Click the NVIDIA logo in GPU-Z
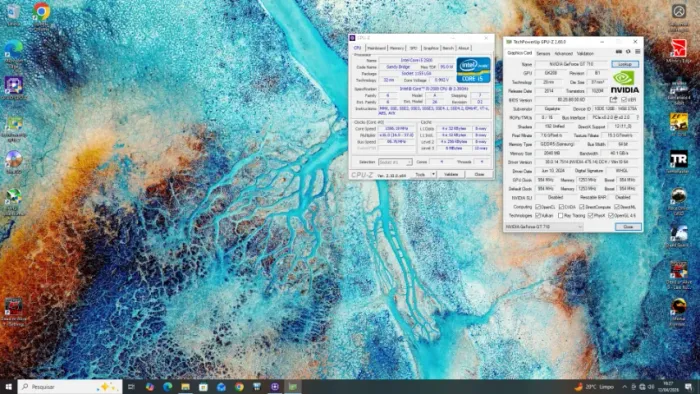Image resolution: width=700 pixels, height=394 pixels. point(625,82)
